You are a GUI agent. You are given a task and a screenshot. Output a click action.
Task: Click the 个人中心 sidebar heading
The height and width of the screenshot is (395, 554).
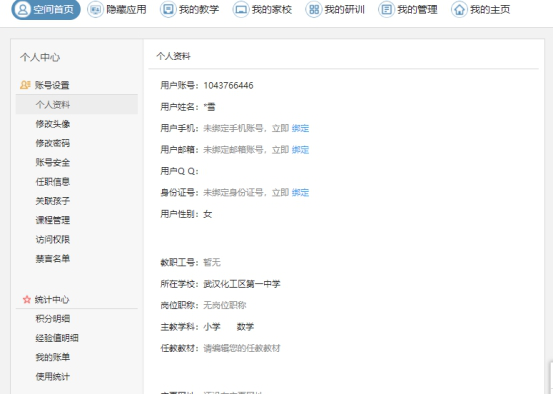[x=40, y=57]
